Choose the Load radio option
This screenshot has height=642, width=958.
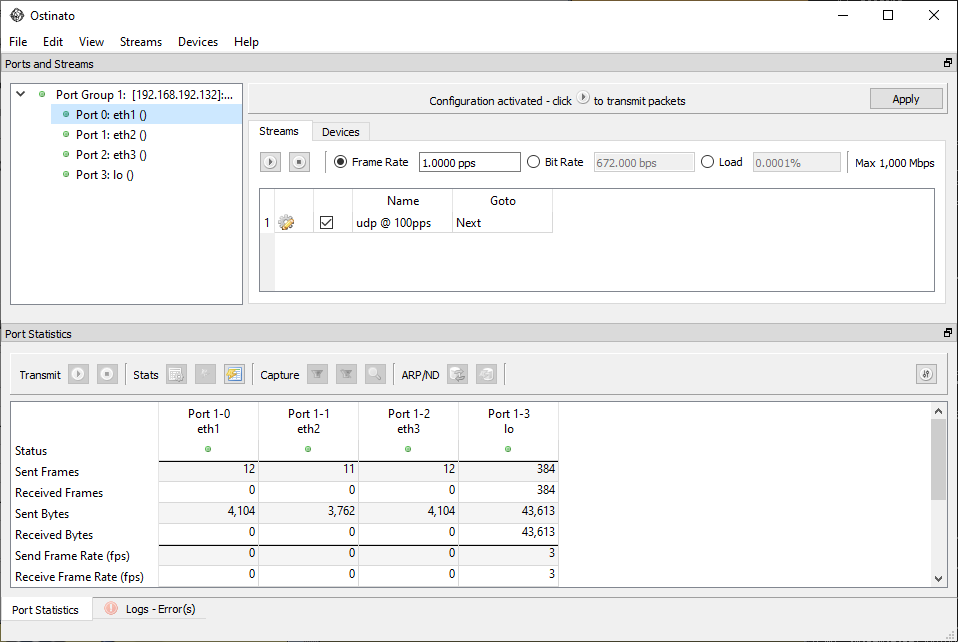pyautogui.click(x=708, y=162)
